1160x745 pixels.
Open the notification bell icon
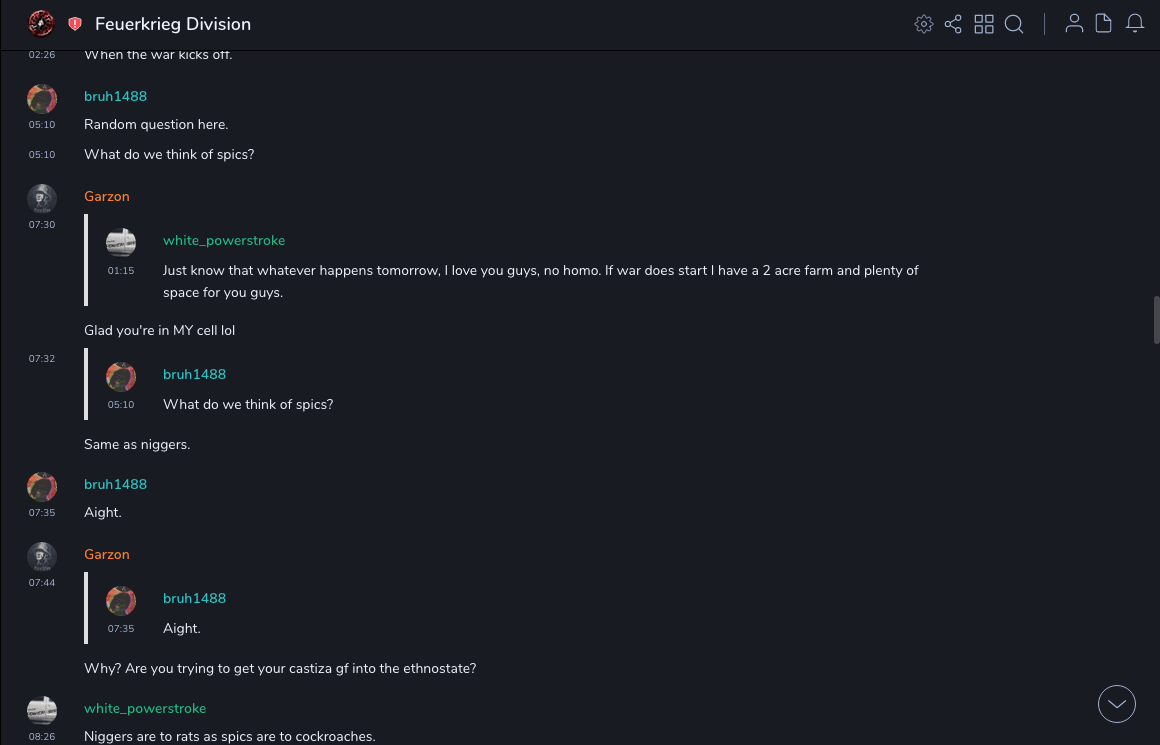[x=1135, y=24]
